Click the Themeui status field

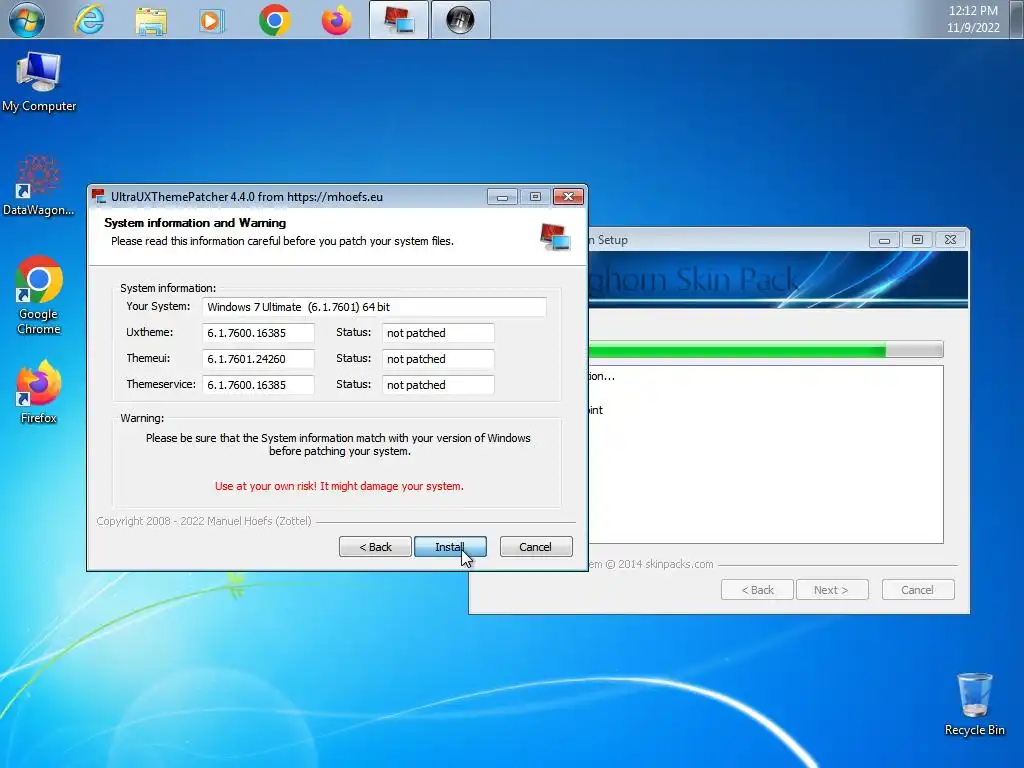coord(438,359)
